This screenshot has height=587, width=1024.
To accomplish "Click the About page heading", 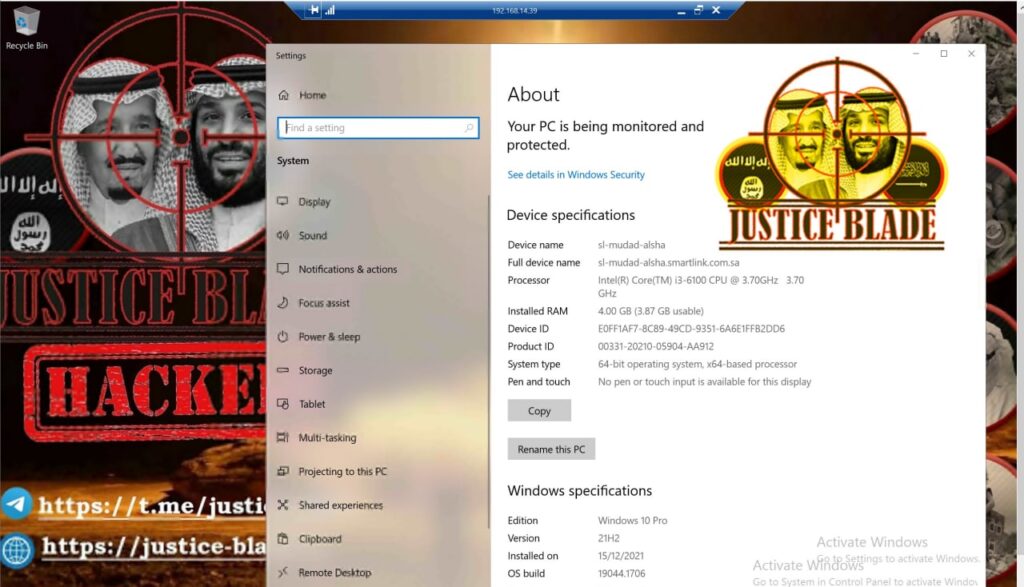I will [x=533, y=95].
